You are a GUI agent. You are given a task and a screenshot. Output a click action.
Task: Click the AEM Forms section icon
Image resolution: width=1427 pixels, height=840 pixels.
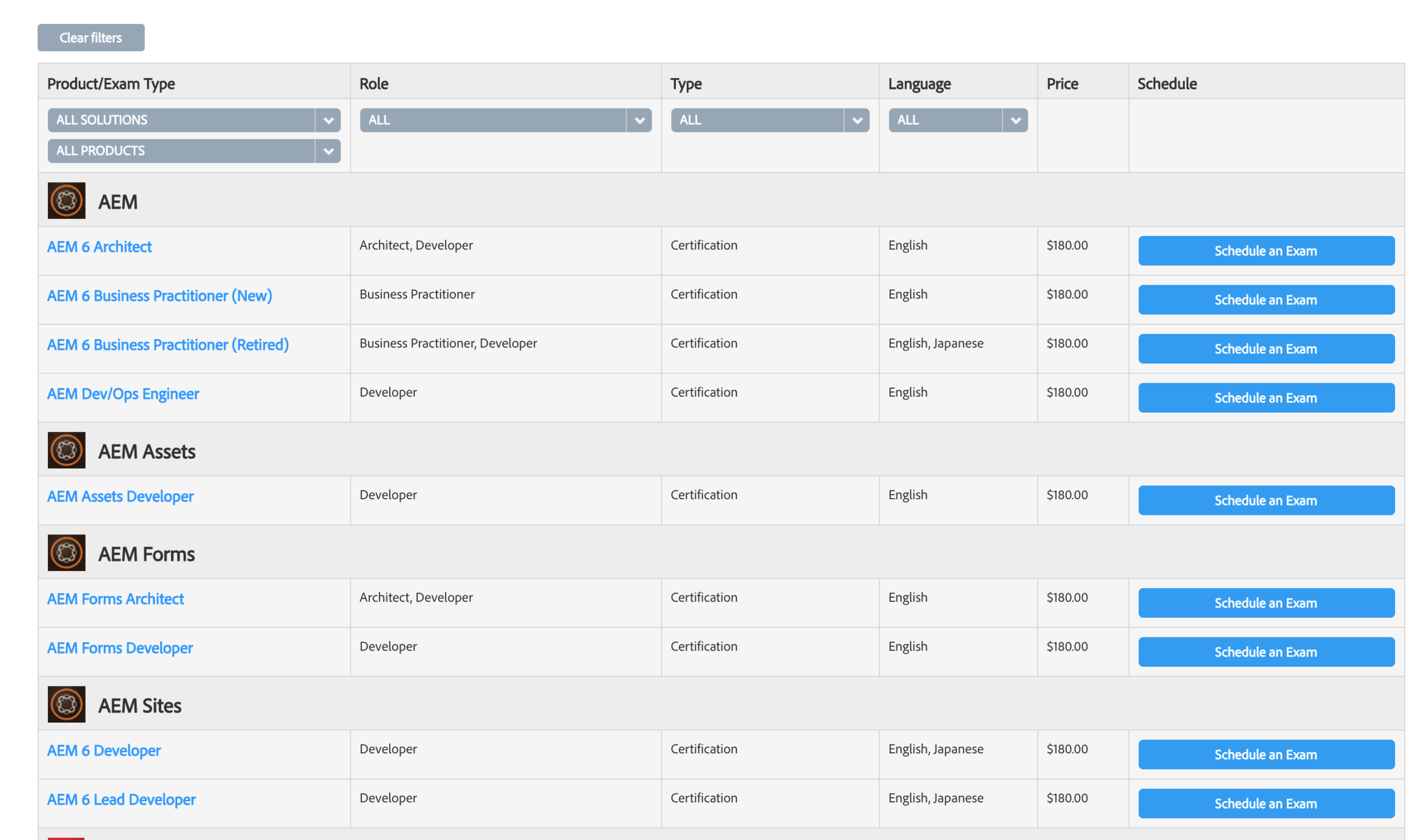click(x=66, y=552)
